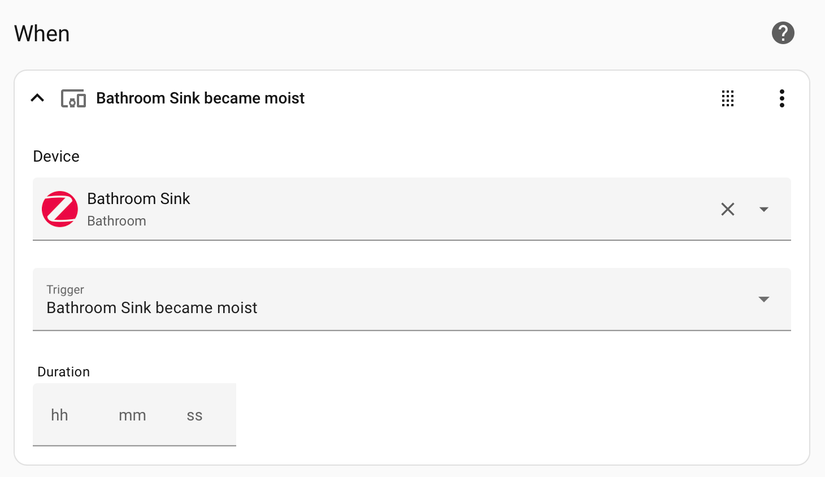Click the Duration label

(x=64, y=372)
